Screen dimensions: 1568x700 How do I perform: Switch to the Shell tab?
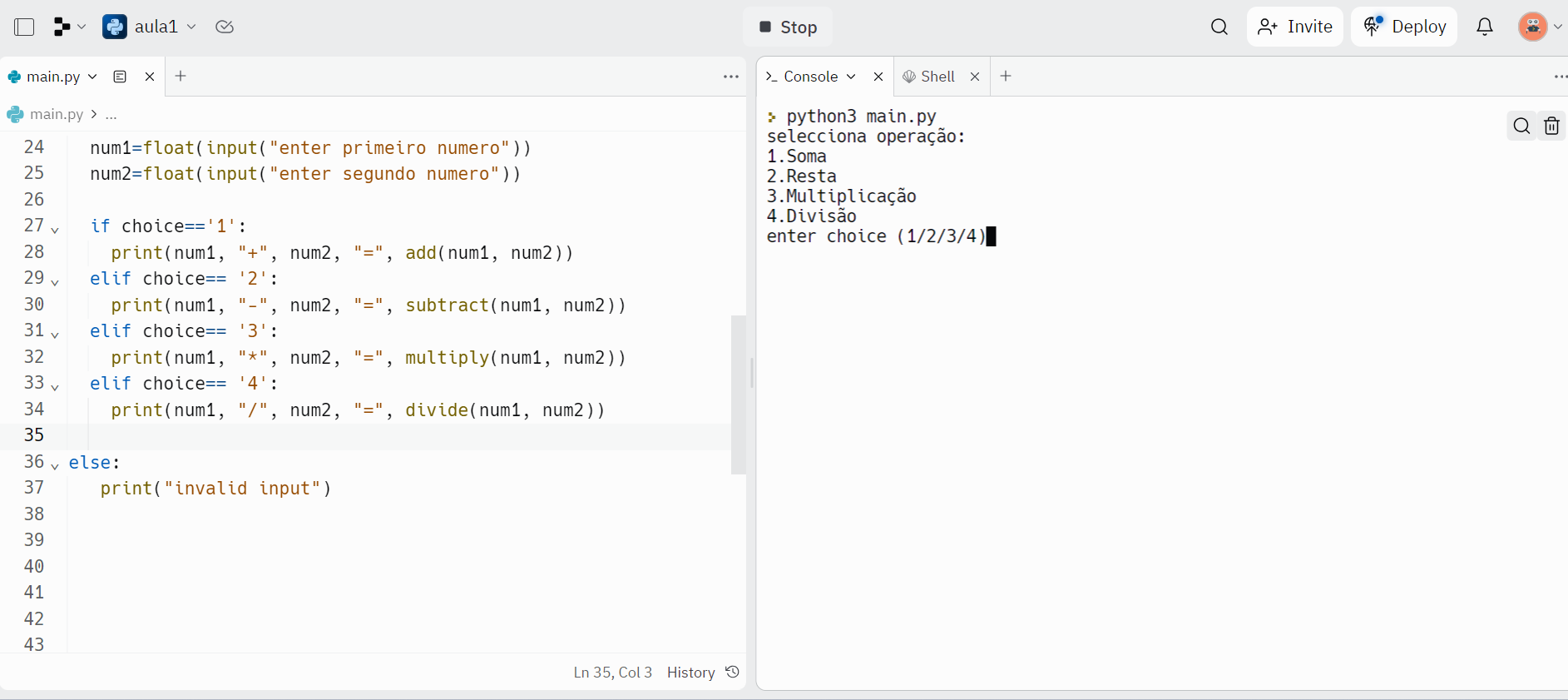[x=937, y=77]
